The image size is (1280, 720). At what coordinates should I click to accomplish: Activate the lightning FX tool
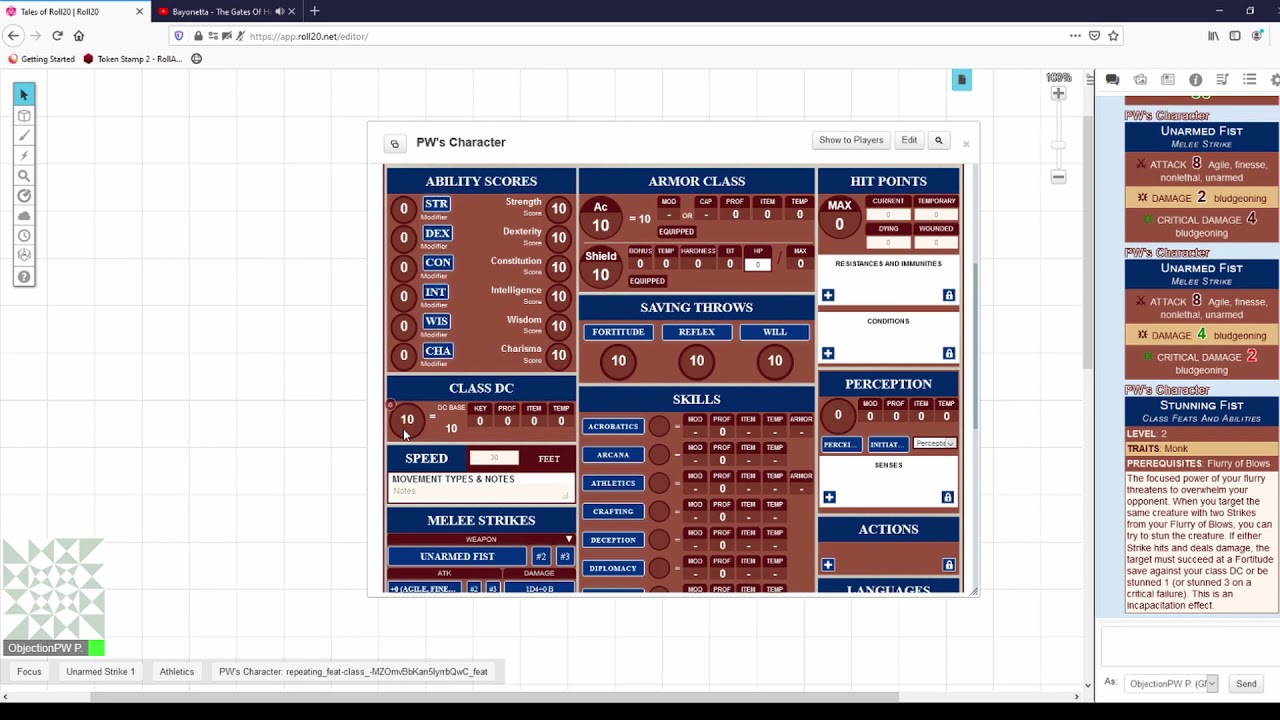(24, 155)
